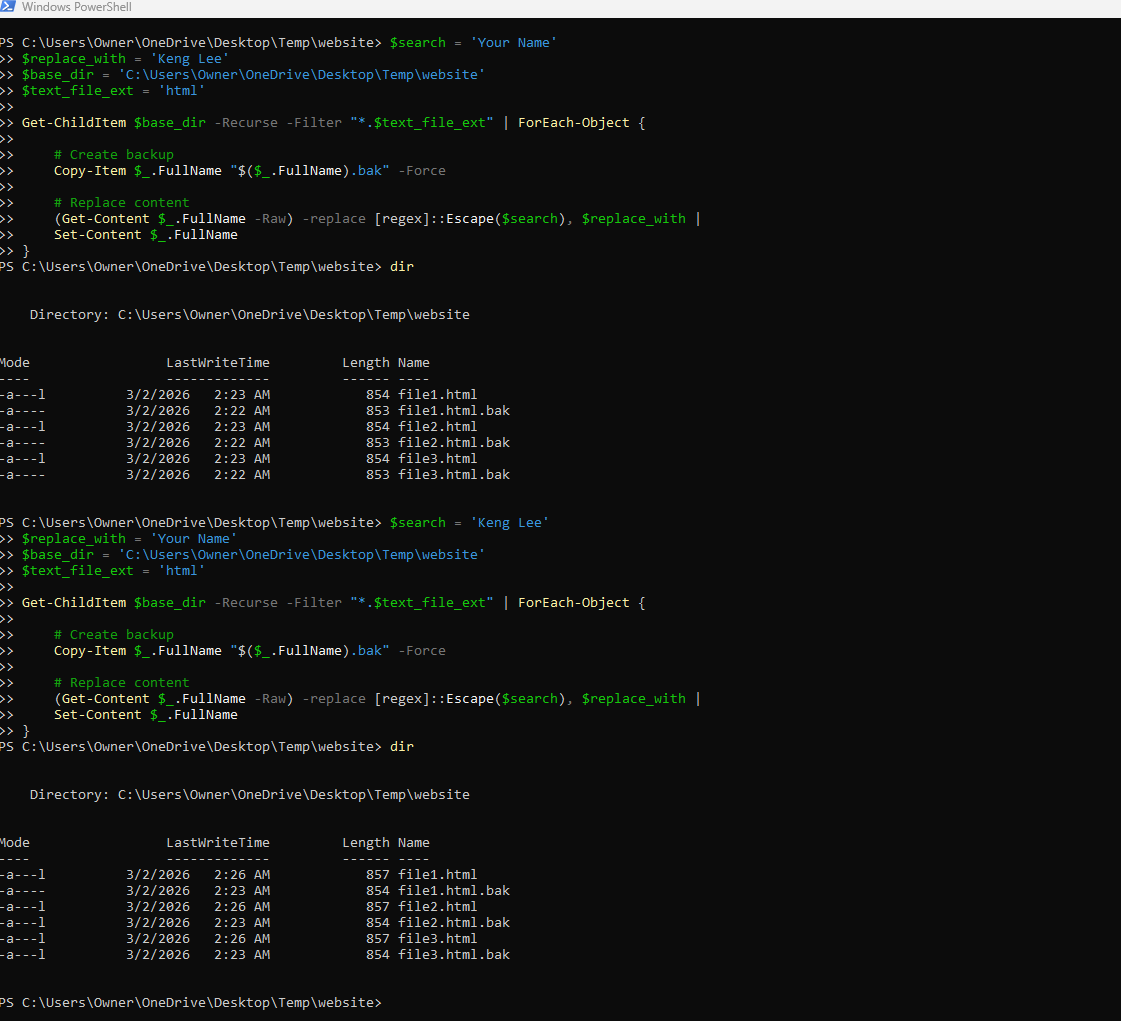
Task: Click file2.html.bak with length 853
Action: [x=453, y=443]
